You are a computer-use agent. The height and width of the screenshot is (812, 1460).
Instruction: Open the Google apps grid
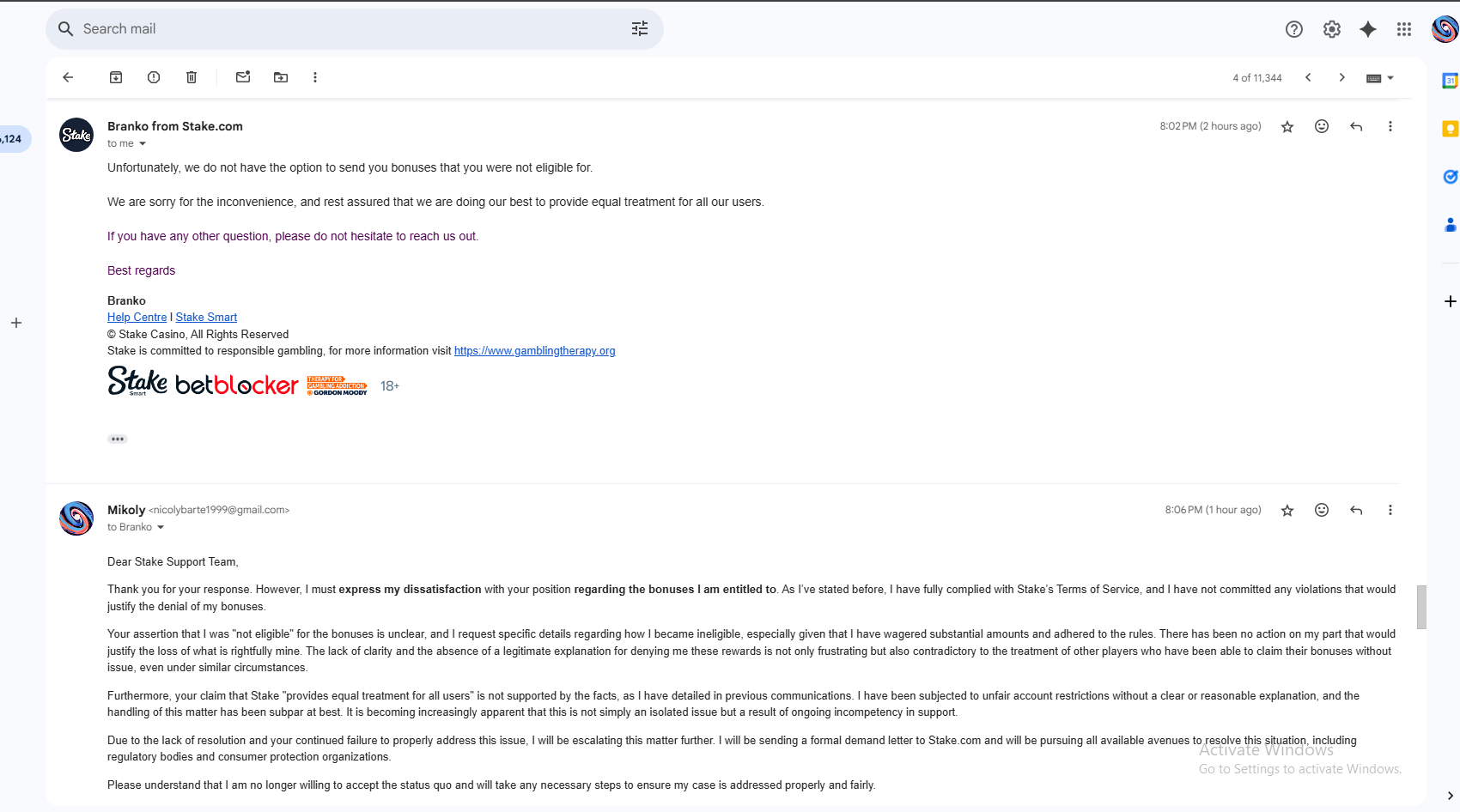point(1404,29)
